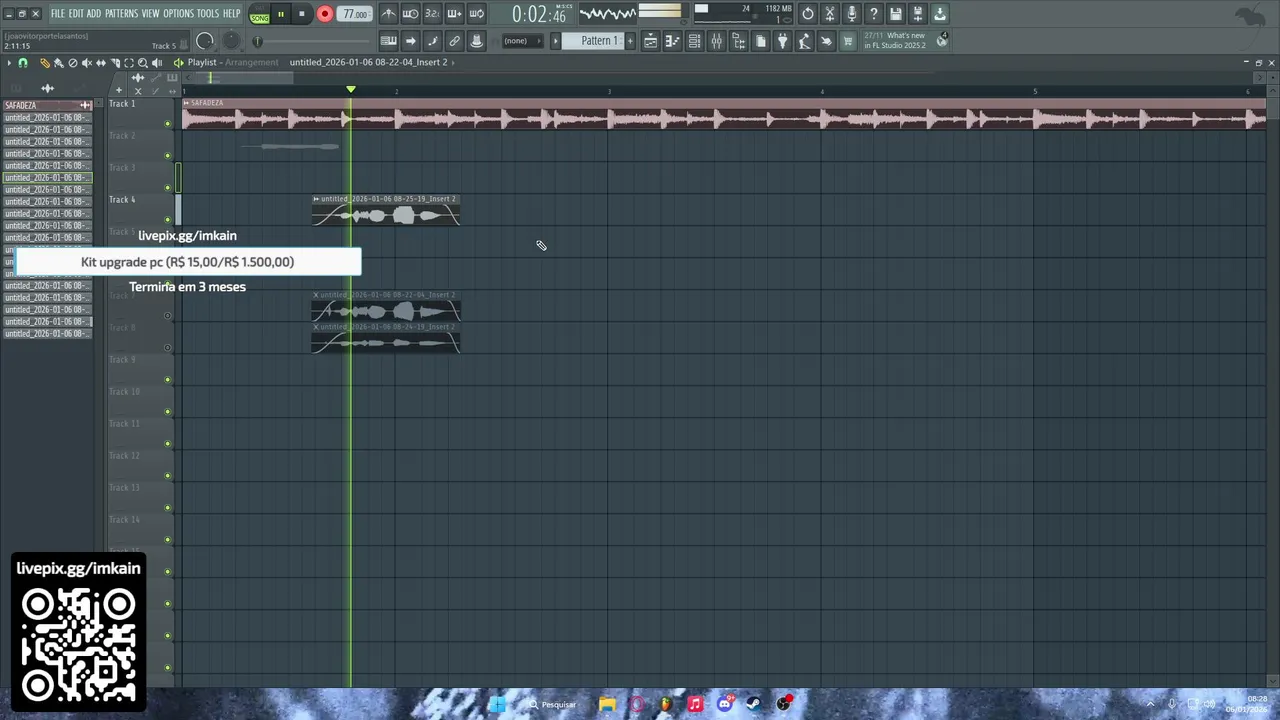This screenshot has width=1280, height=720.
Task: Click the stamp-like toolbar icon
Action: pyautogui.click(x=476, y=41)
